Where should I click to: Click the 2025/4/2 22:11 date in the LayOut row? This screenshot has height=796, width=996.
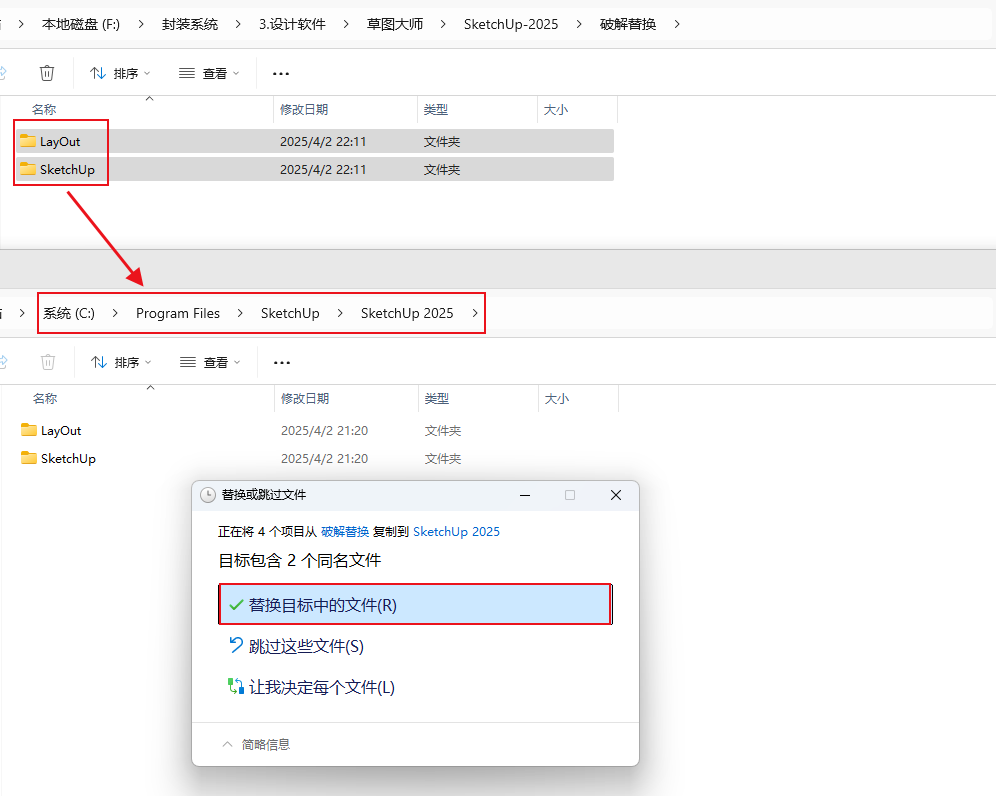coord(323,141)
